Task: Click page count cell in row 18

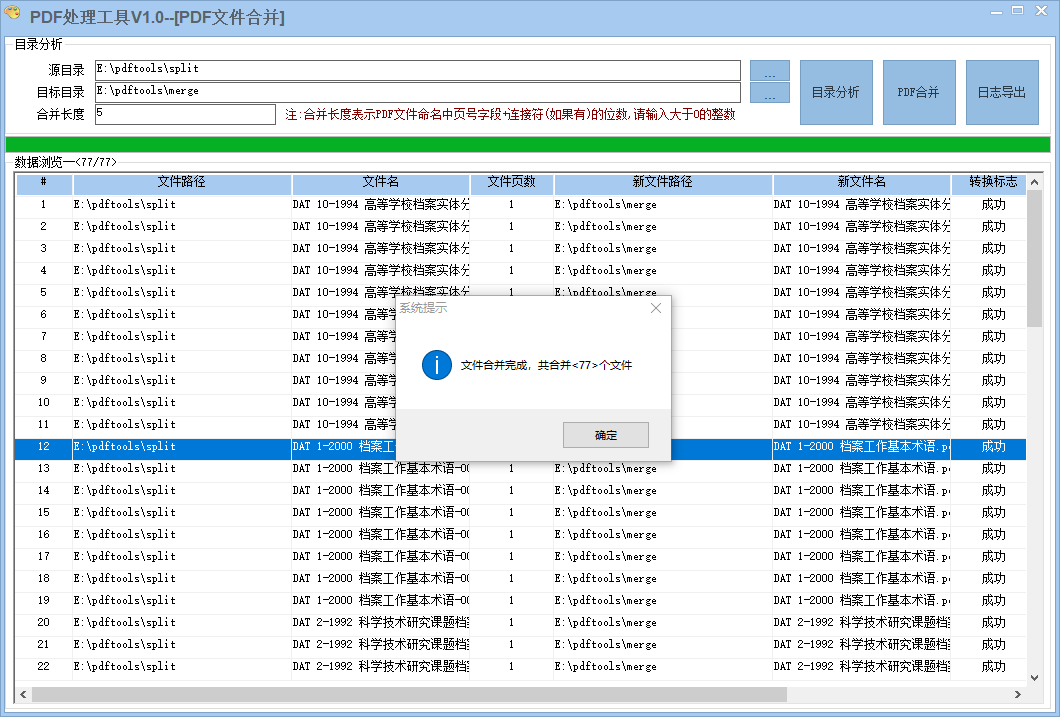Action: point(512,578)
